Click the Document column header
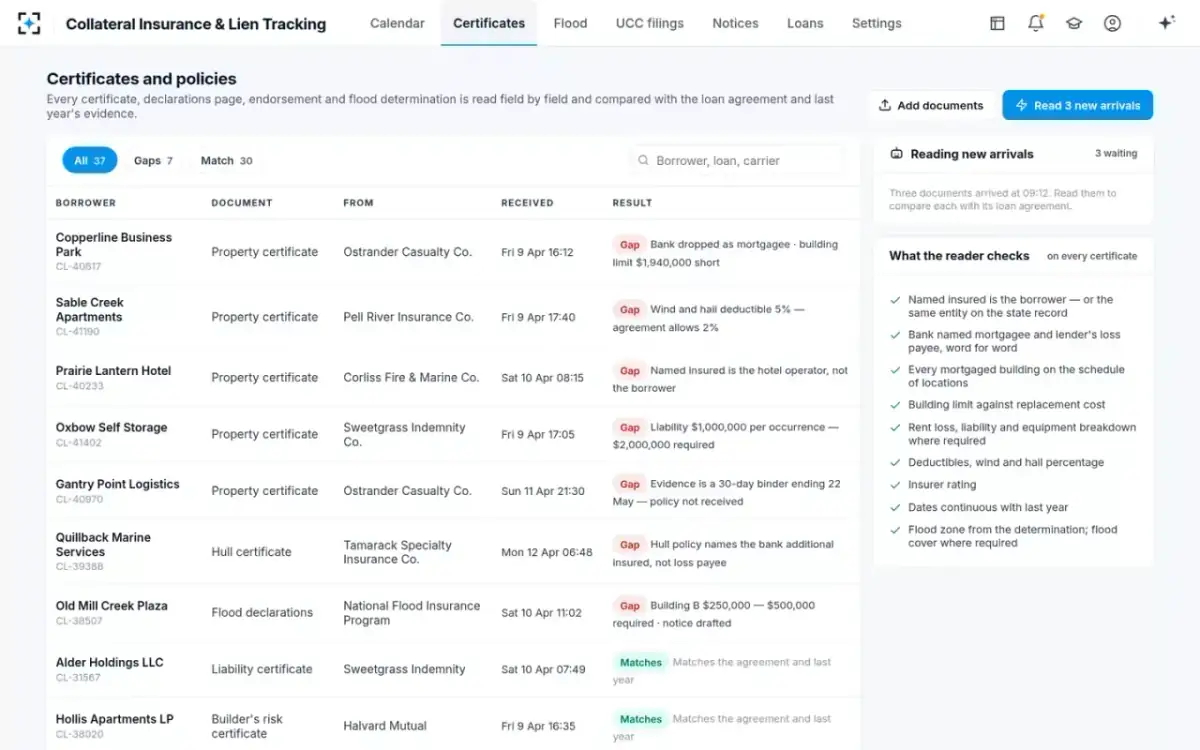This screenshot has width=1200, height=750. (x=242, y=203)
